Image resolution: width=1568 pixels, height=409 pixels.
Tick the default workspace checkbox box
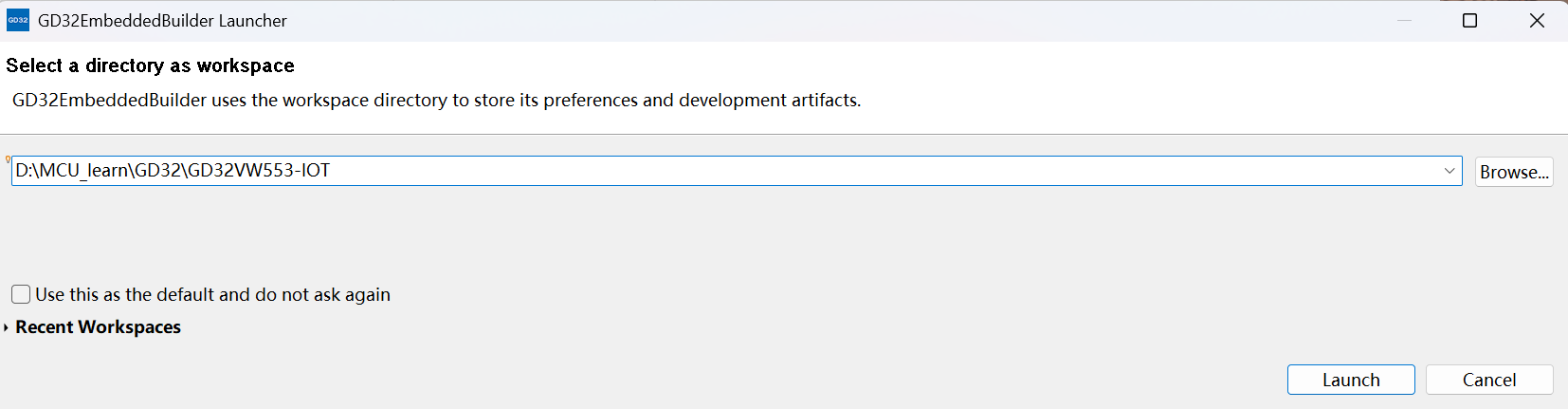point(21,294)
